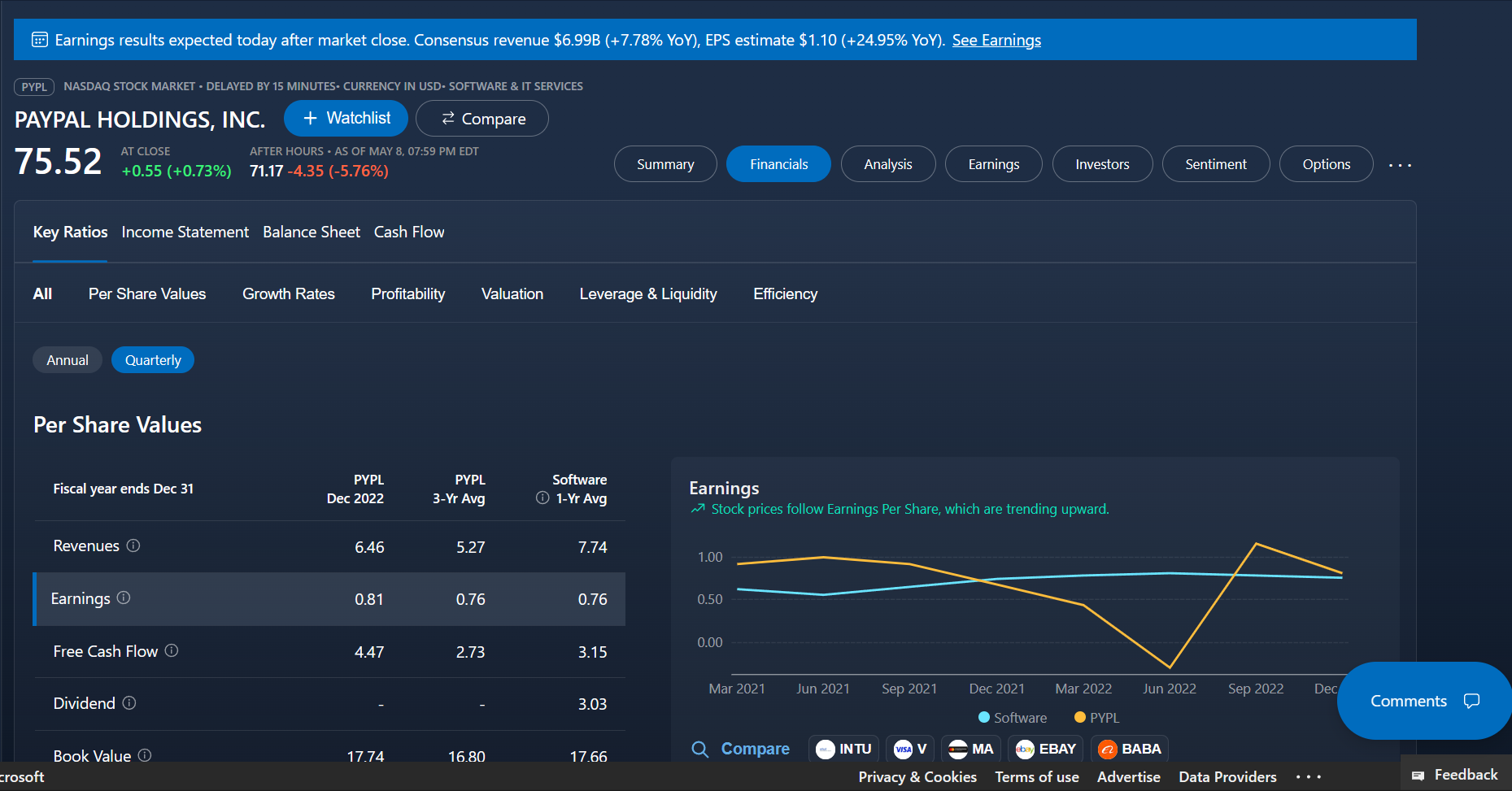The width and height of the screenshot is (1512, 791).
Task: Toggle the Software legend series
Action: click(1013, 718)
